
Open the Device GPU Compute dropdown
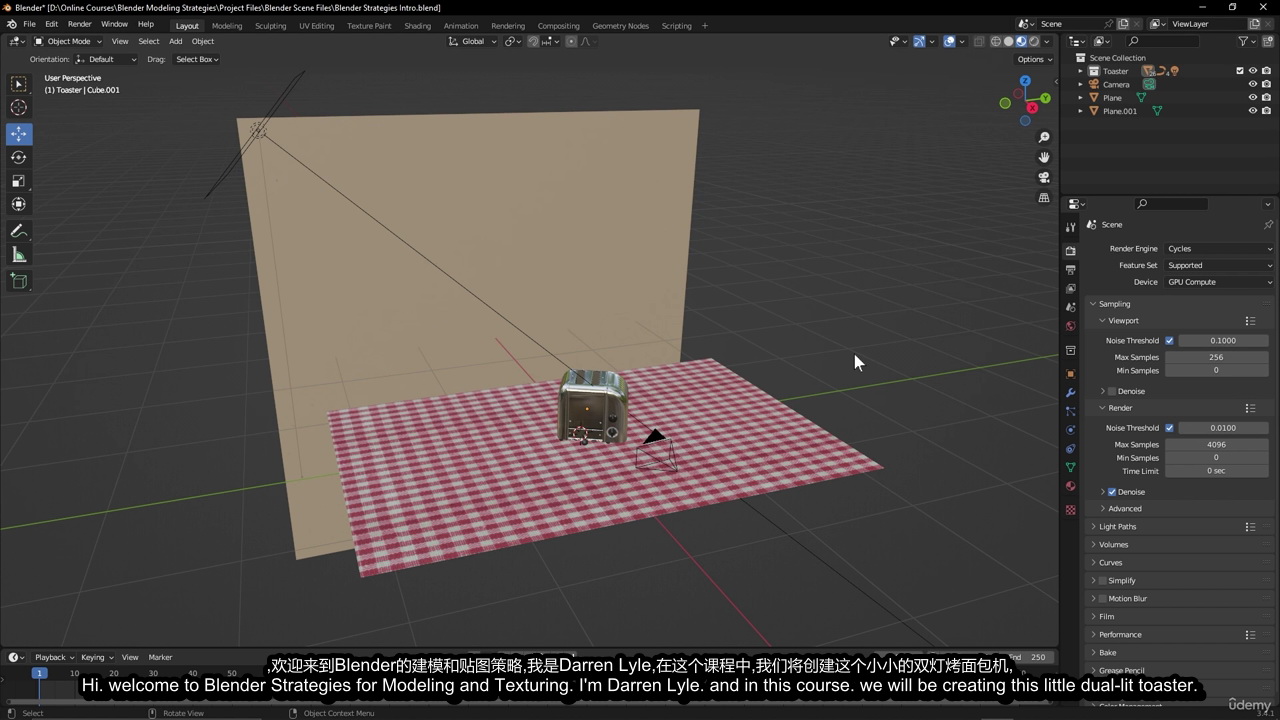[1220, 282]
